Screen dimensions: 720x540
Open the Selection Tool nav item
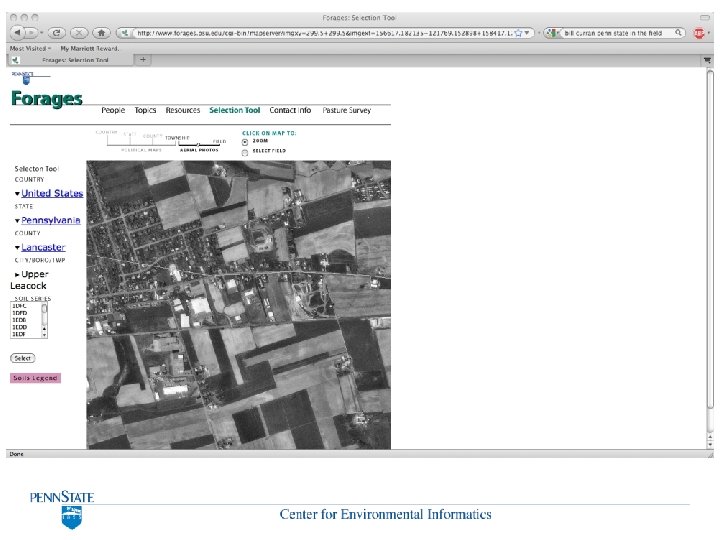(x=235, y=110)
